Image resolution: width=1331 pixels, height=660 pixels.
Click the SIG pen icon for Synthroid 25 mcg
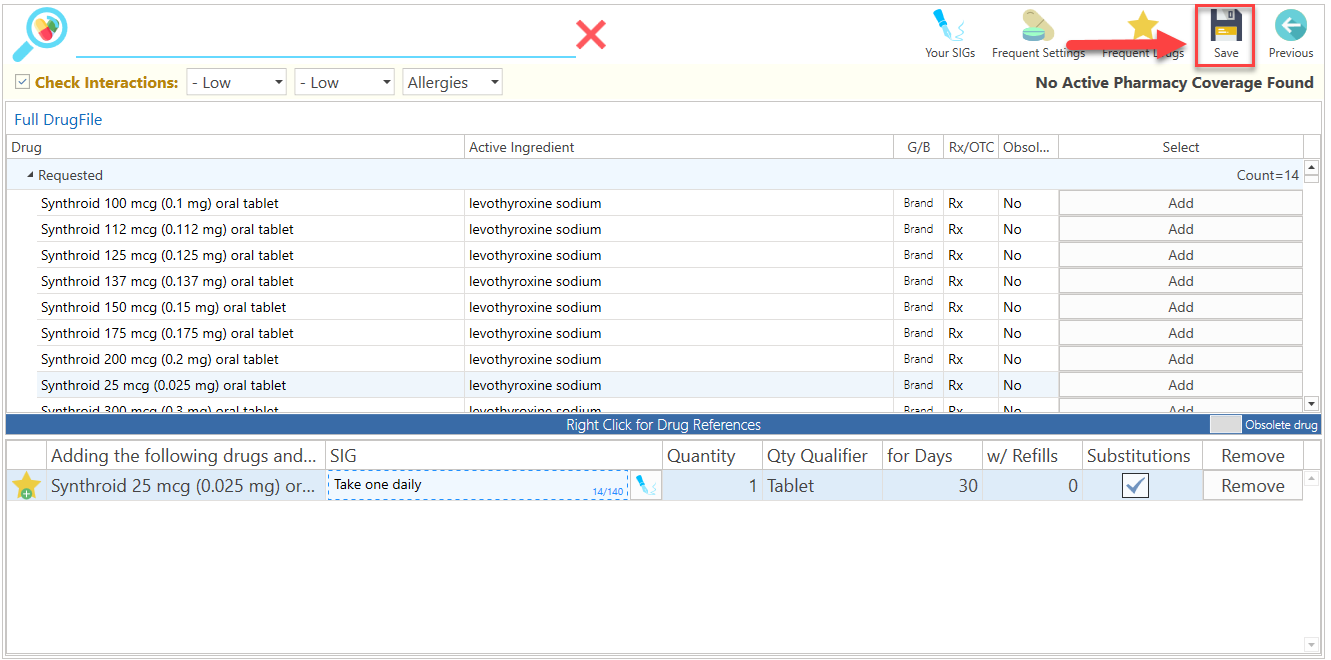point(646,485)
